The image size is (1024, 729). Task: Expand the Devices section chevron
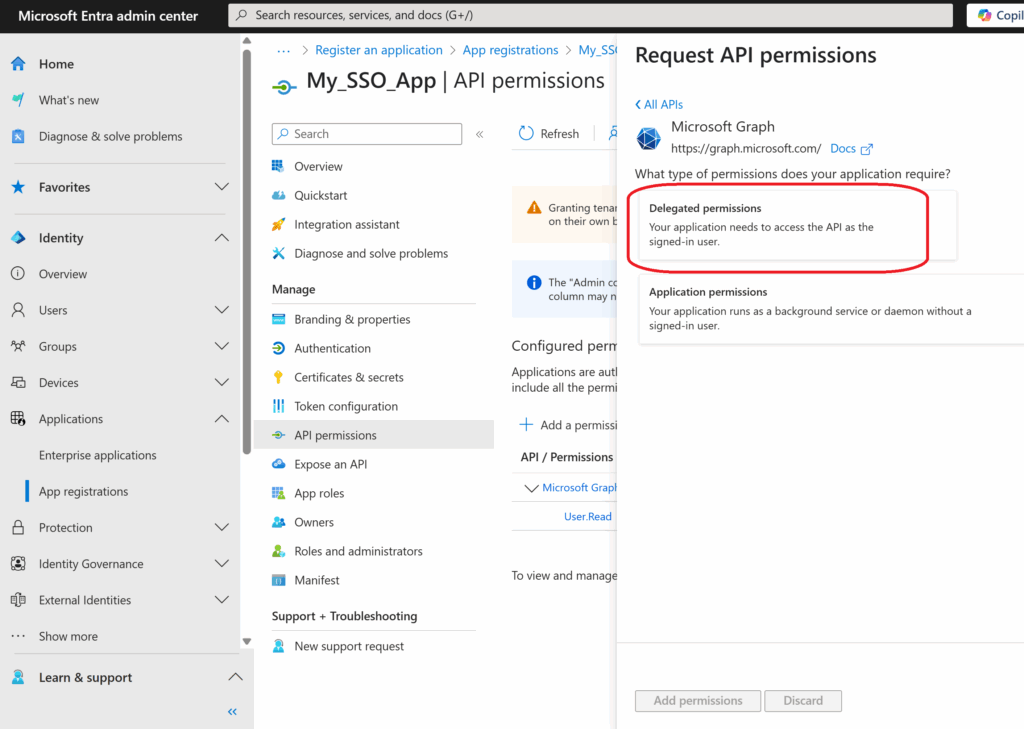(x=222, y=382)
